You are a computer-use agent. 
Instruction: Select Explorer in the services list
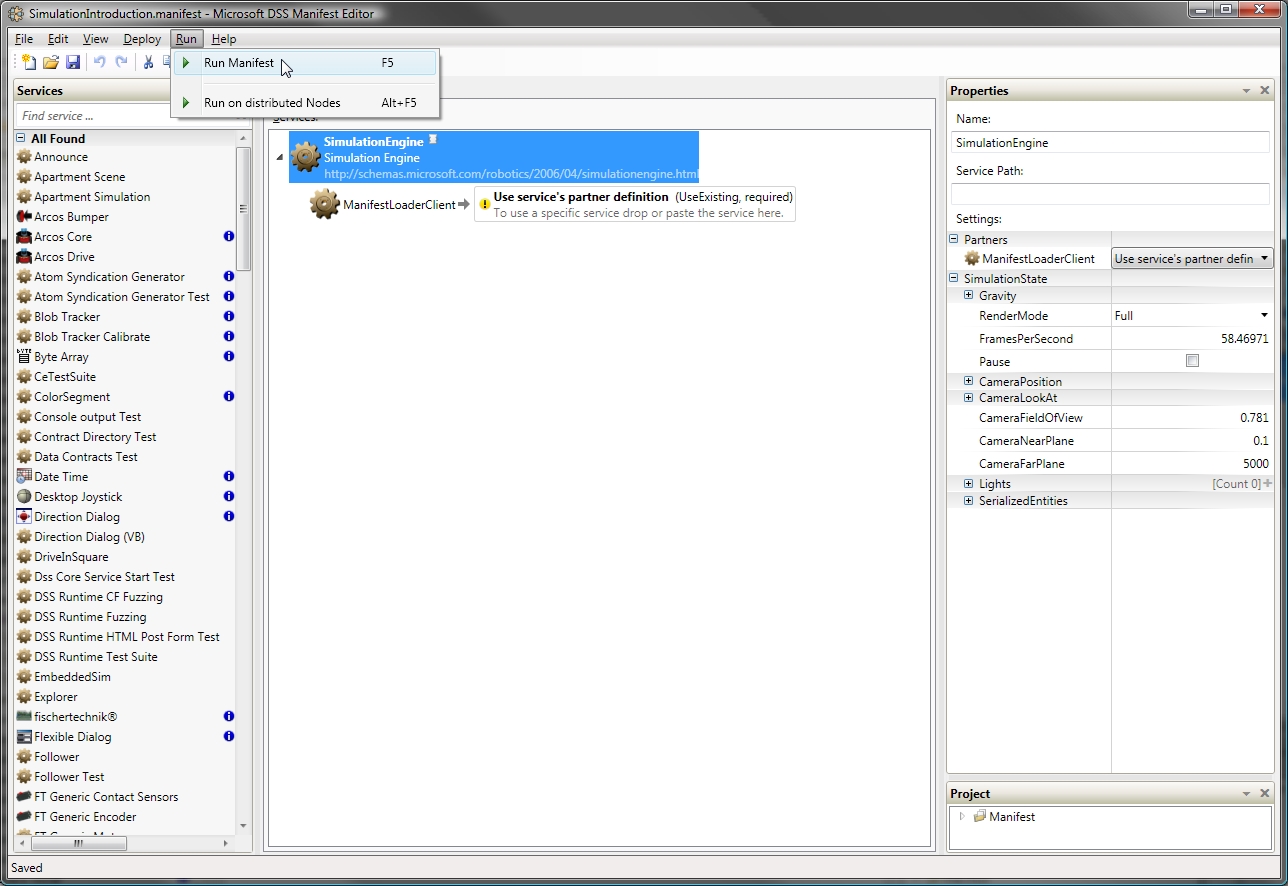[x=56, y=697]
